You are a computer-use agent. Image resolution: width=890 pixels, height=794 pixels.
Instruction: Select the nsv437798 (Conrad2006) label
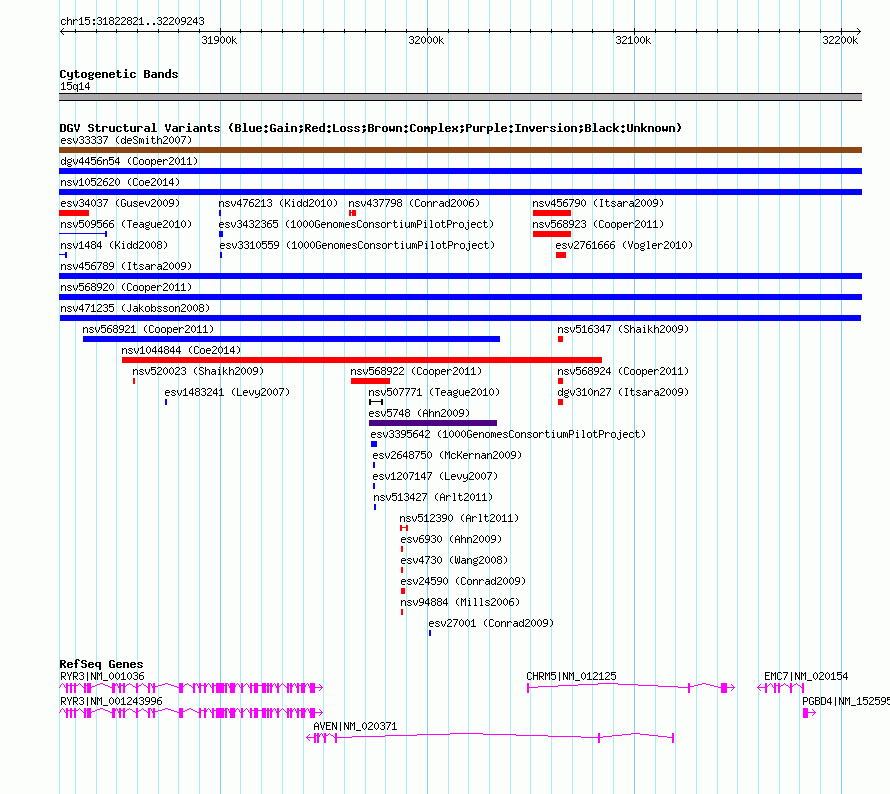pos(414,203)
